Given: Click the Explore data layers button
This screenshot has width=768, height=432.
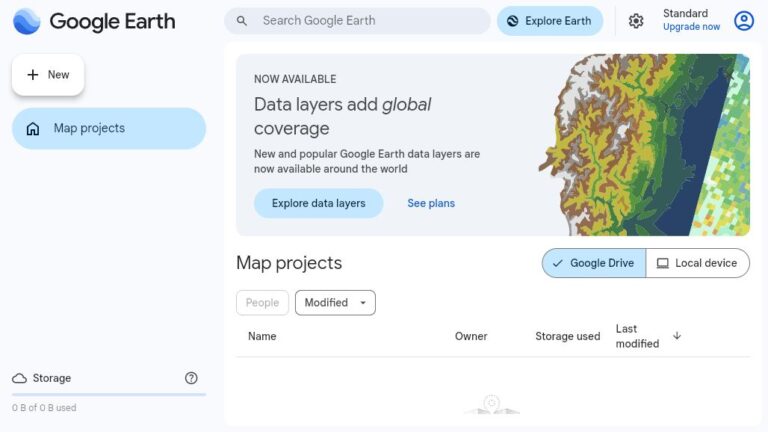Looking at the screenshot, I should tap(318, 203).
